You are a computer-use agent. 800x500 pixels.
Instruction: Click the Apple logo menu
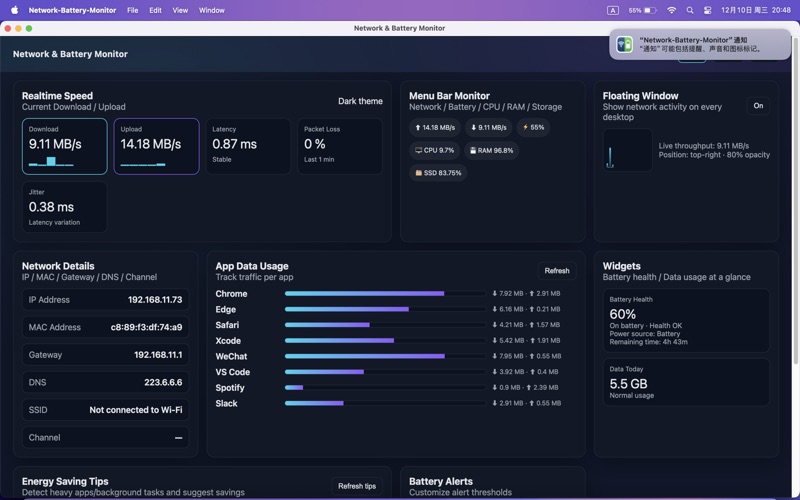tap(14, 10)
